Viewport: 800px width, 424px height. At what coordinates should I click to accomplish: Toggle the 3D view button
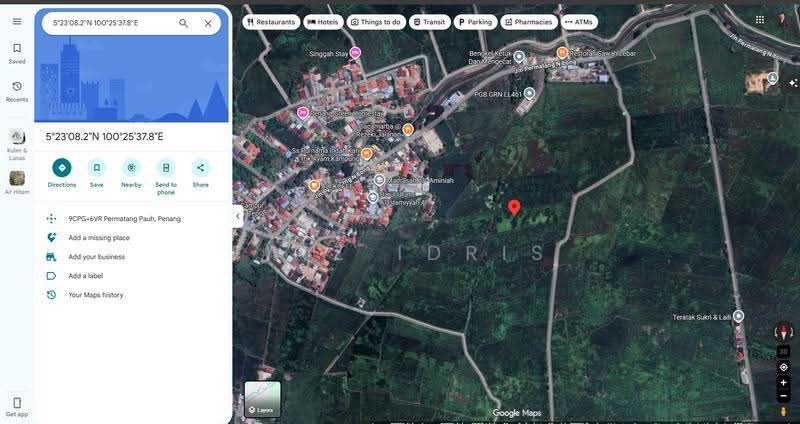coord(783,351)
